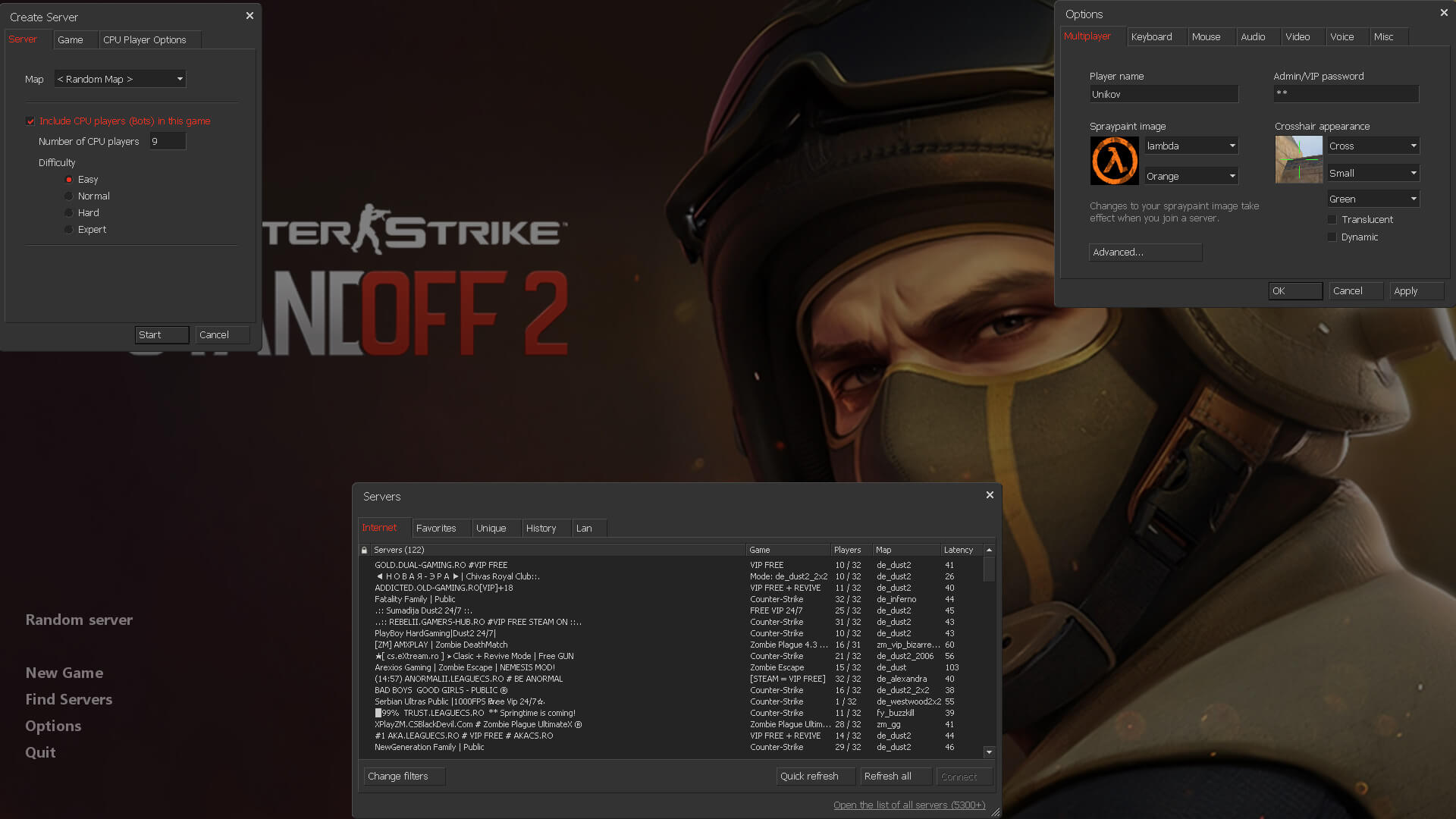Switch to Favorites tab in Servers

coord(441,528)
